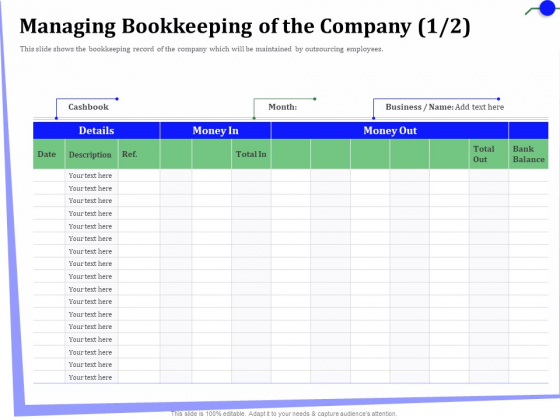This screenshot has height=420, width=560.
Task: Click the blue circle decoration at top right corner
Action: click(x=548, y=8)
